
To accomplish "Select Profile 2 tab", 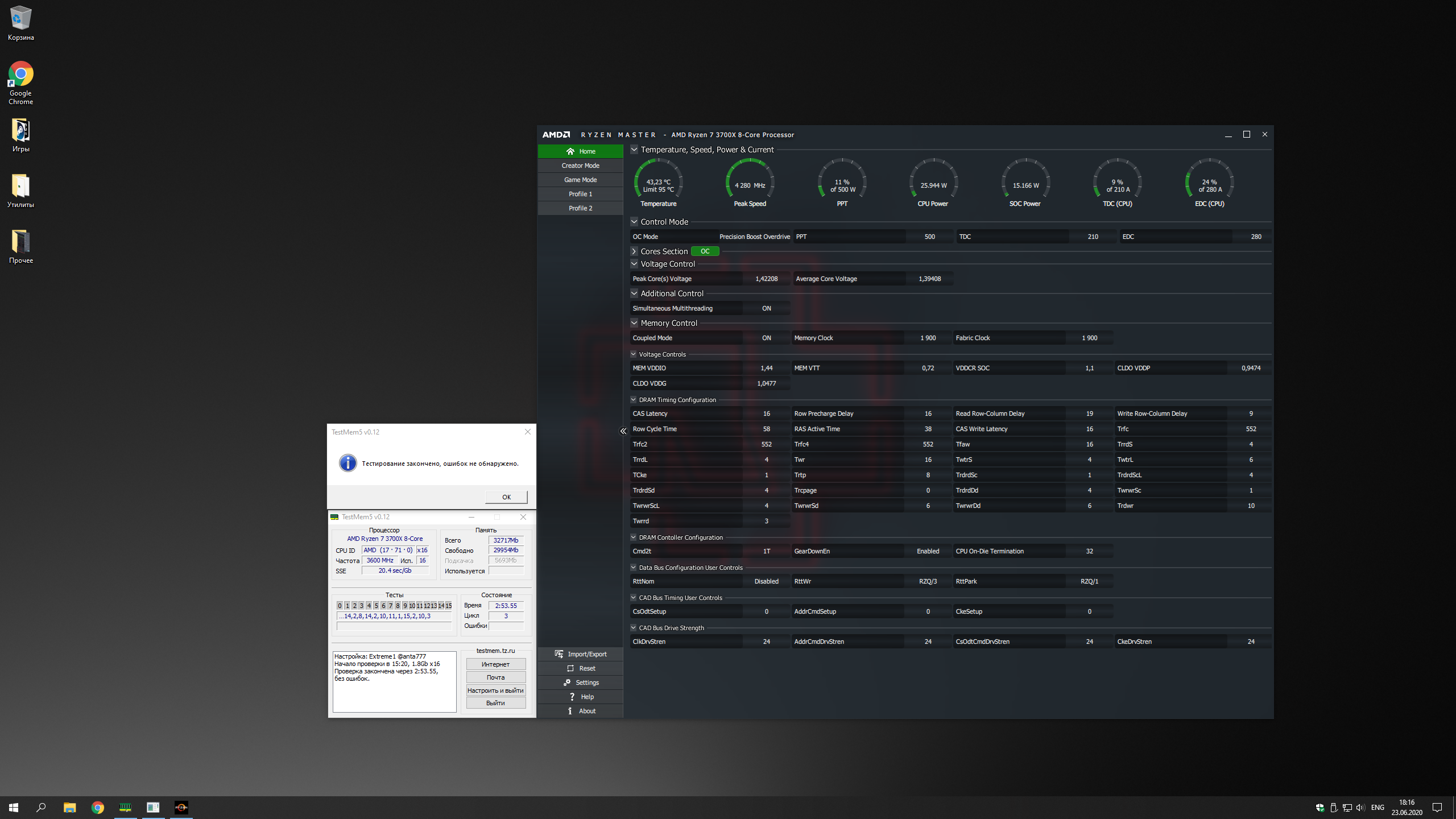I will pyautogui.click(x=580, y=208).
